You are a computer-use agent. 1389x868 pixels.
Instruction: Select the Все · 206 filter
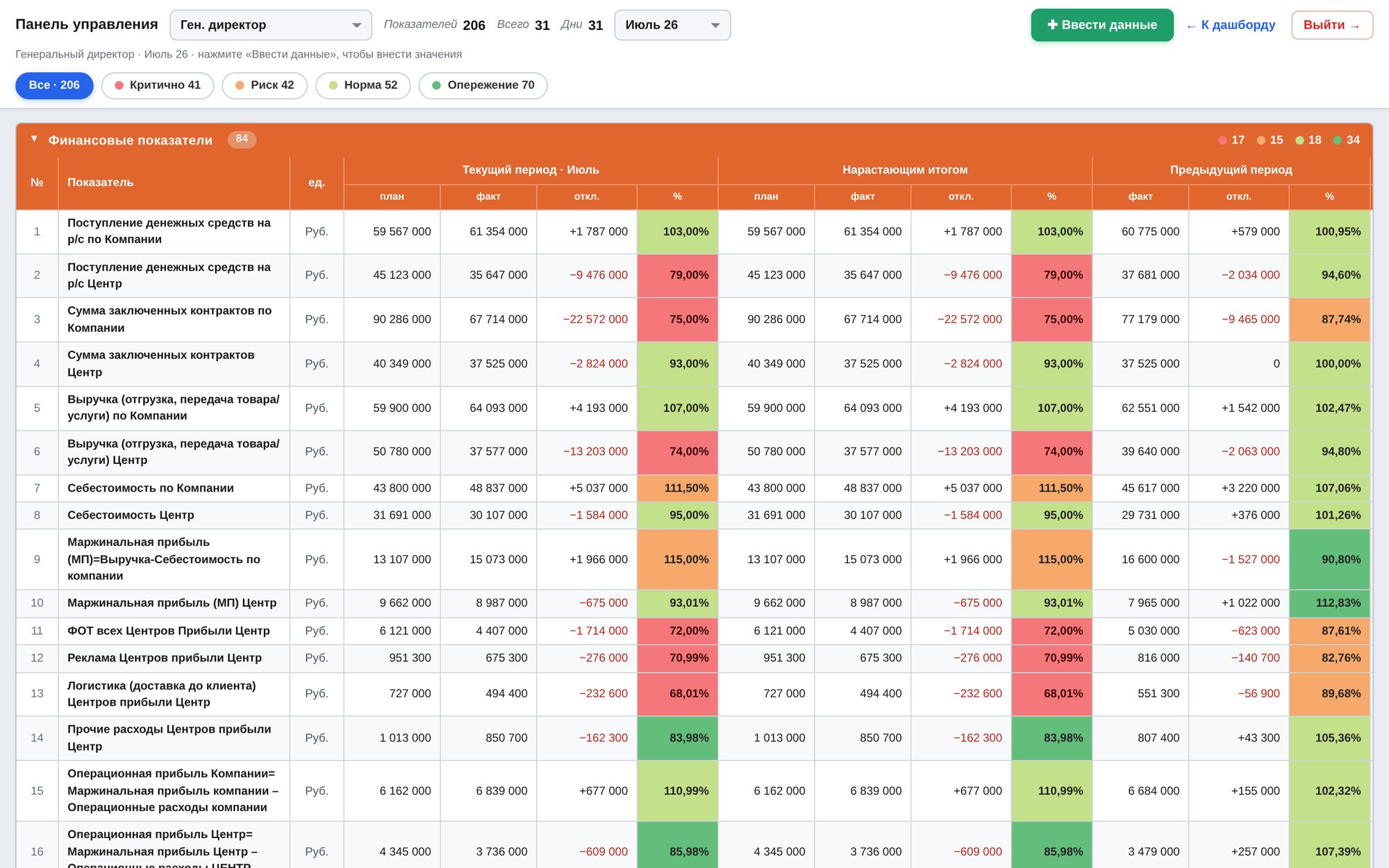tap(54, 85)
